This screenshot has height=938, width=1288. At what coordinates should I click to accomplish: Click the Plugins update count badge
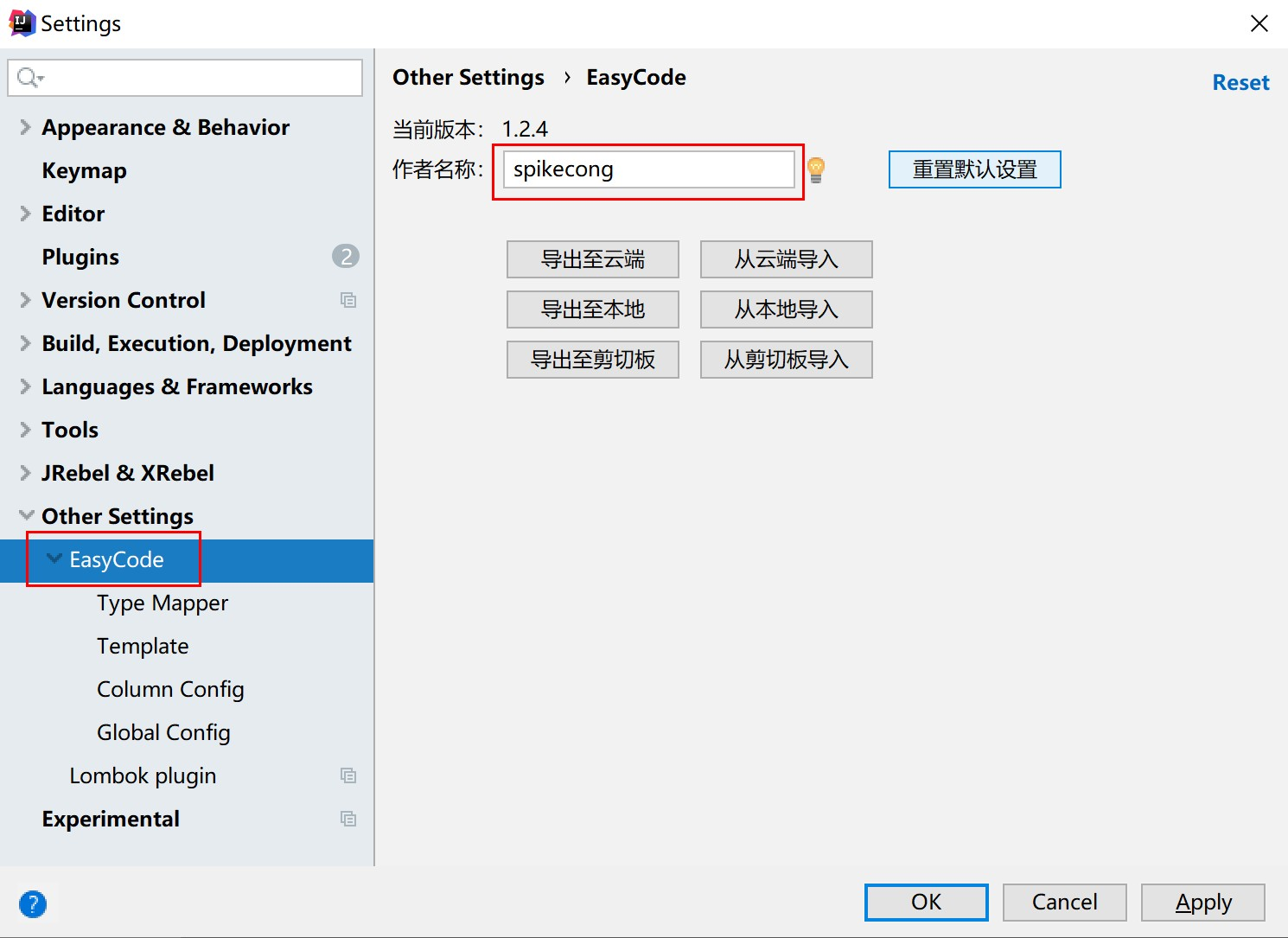click(x=346, y=257)
